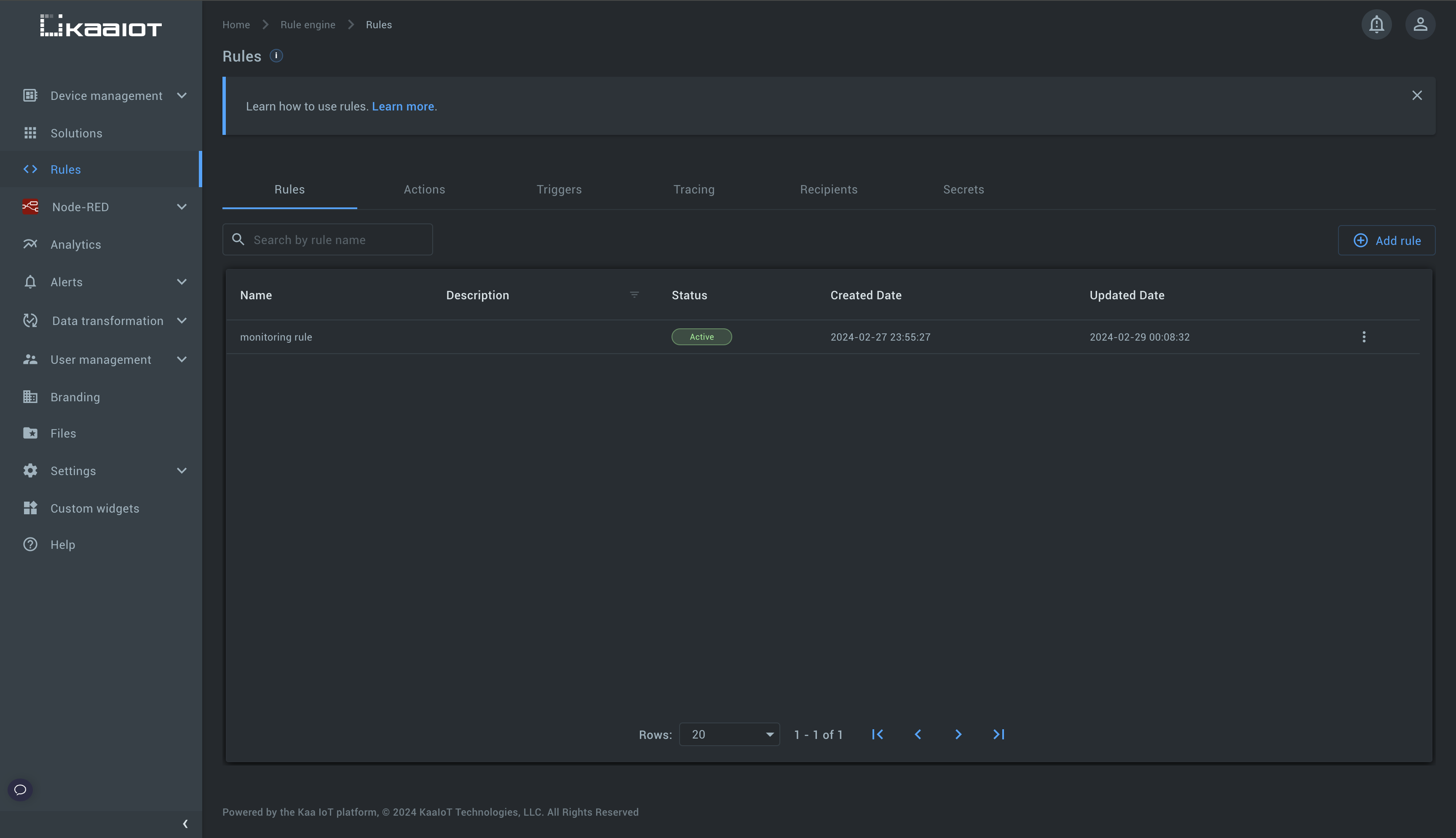Click the User management people icon
The height and width of the screenshot is (838, 1456).
[x=30, y=359]
